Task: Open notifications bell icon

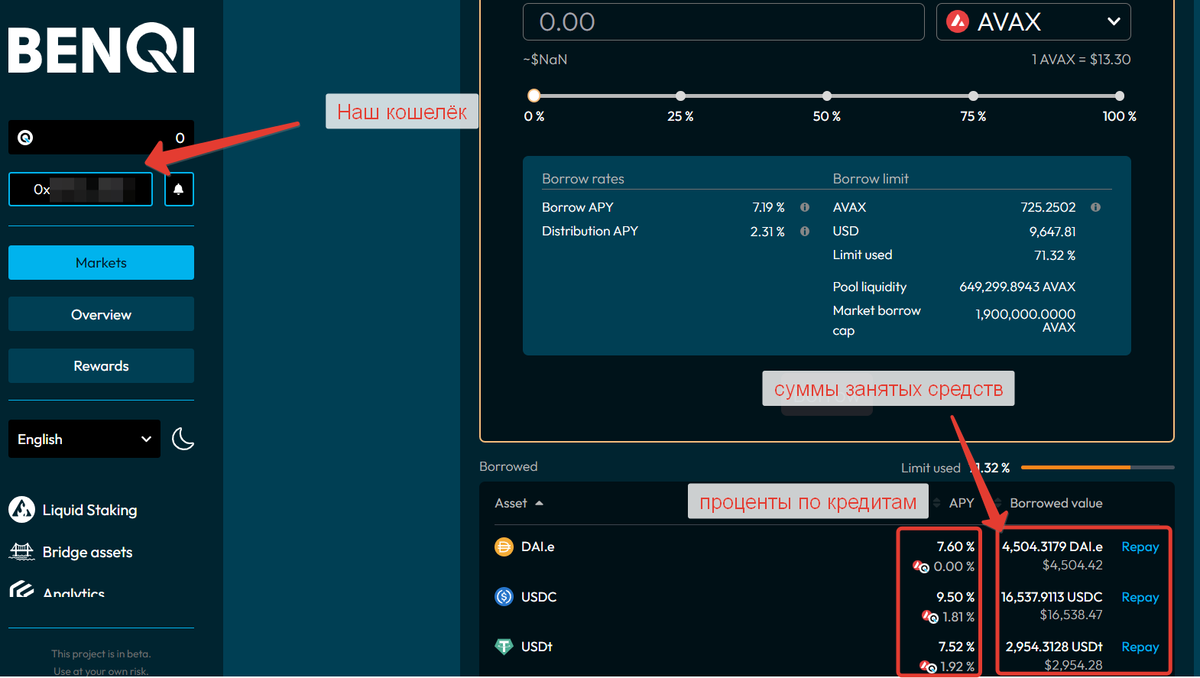Action: [x=178, y=189]
